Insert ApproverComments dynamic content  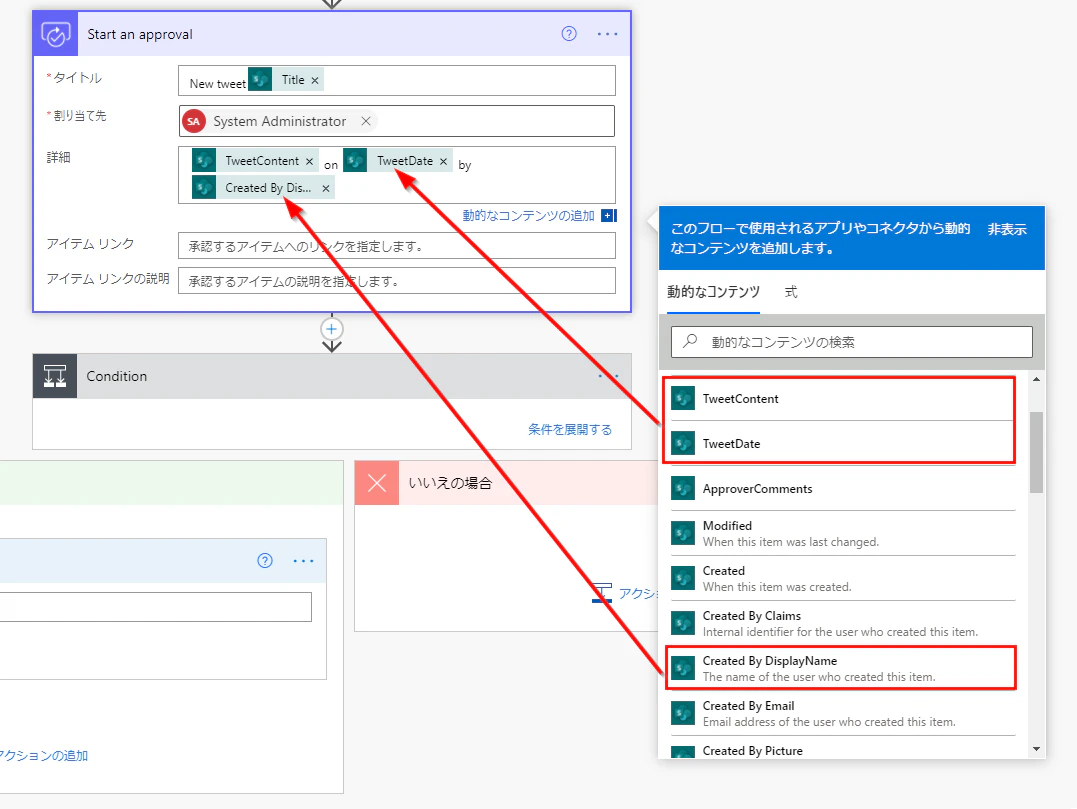coord(843,489)
